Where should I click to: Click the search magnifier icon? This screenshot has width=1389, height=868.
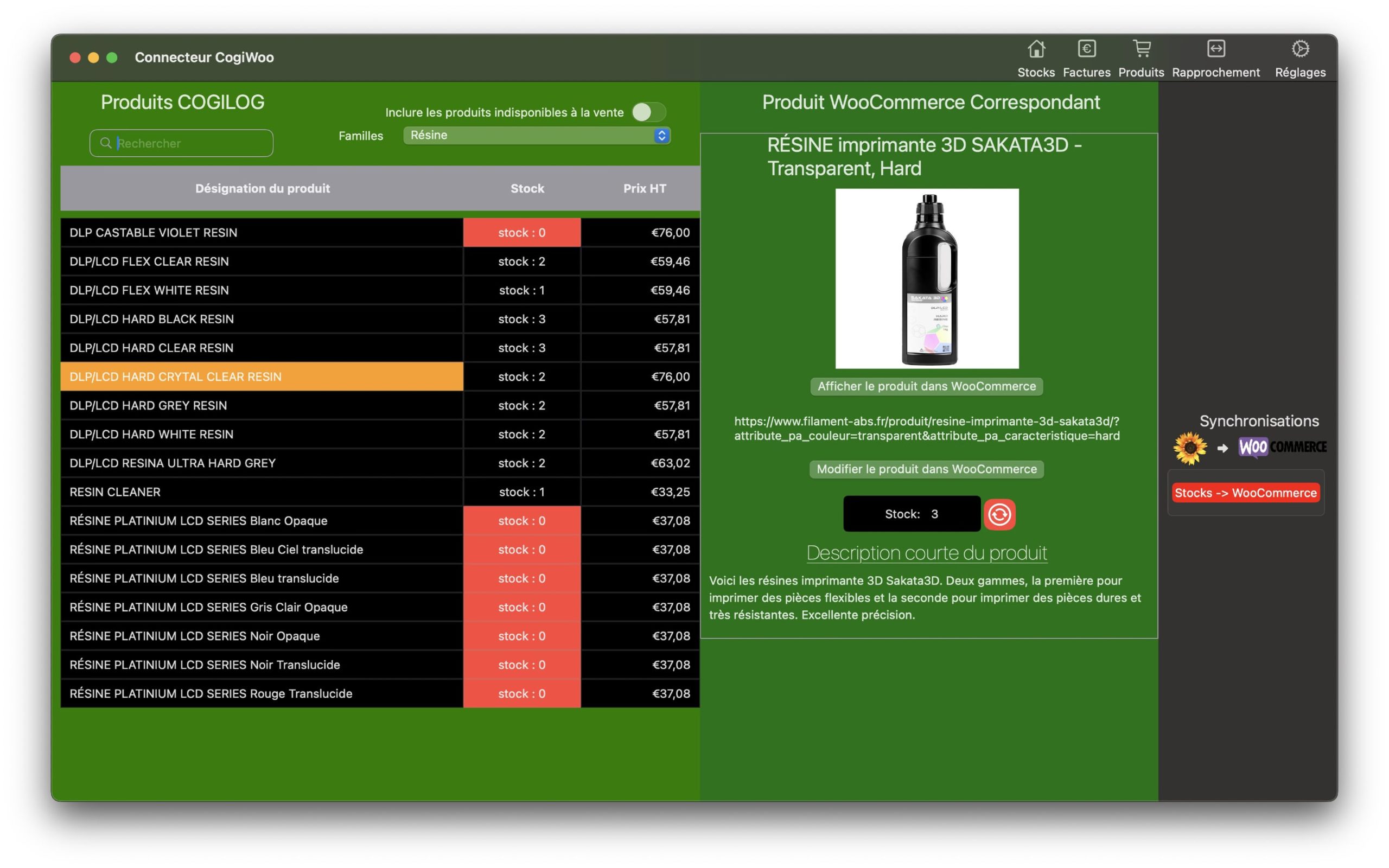point(106,143)
